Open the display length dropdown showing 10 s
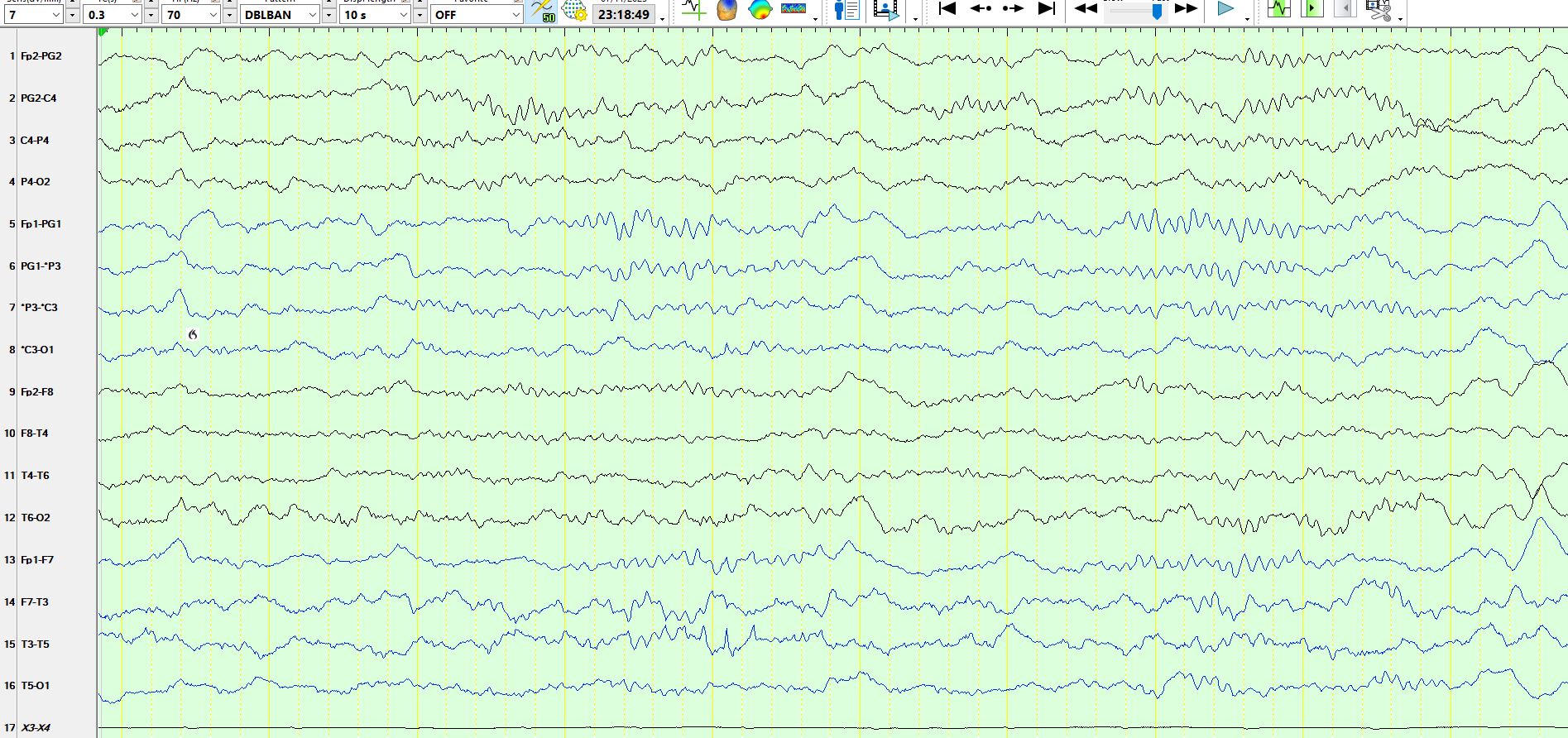Image resolution: width=1568 pixels, height=738 pixels. [x=376, y=15]
